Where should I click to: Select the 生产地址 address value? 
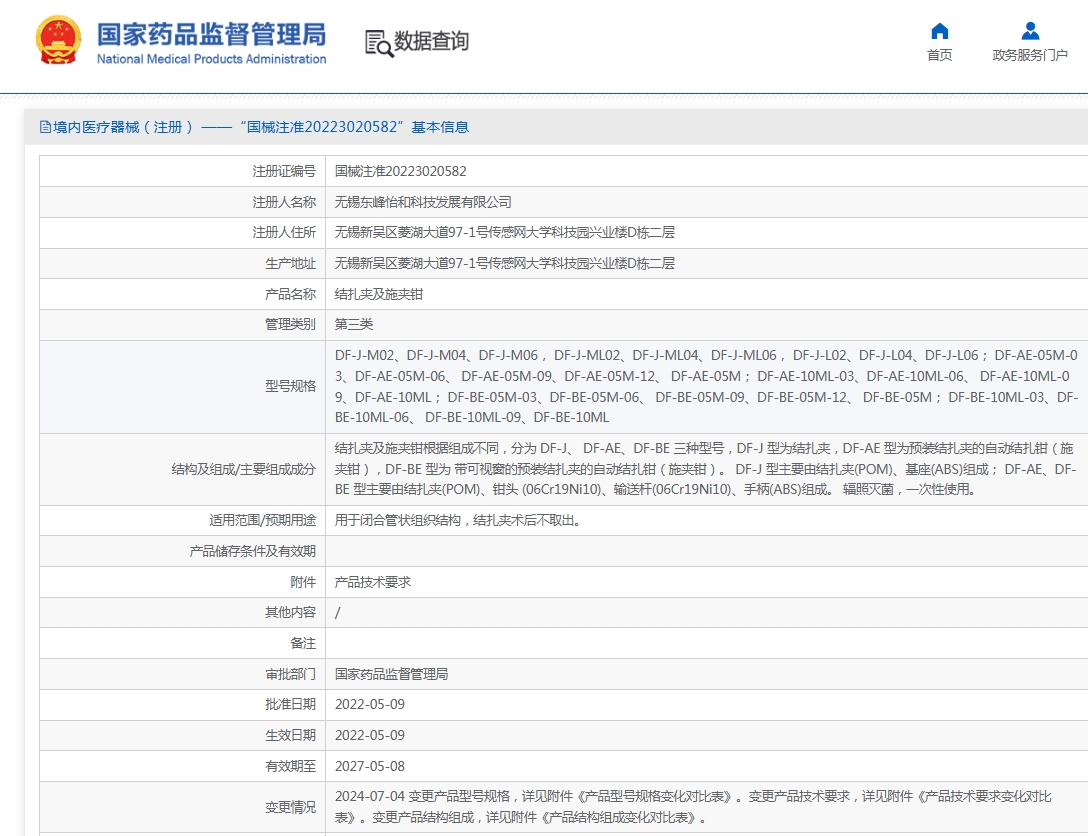(x=504, y=263)
